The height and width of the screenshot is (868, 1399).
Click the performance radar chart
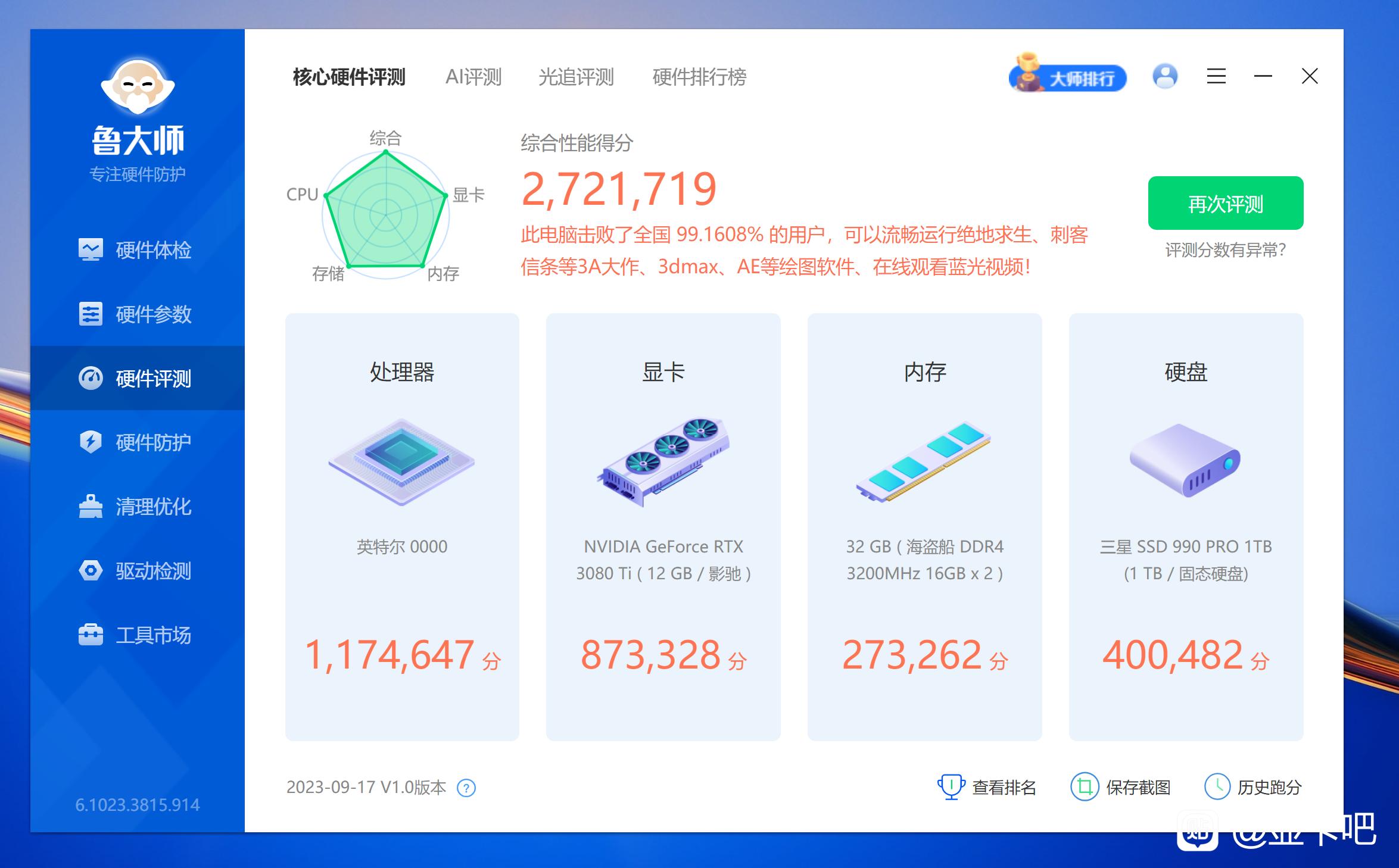click(386, 214)
